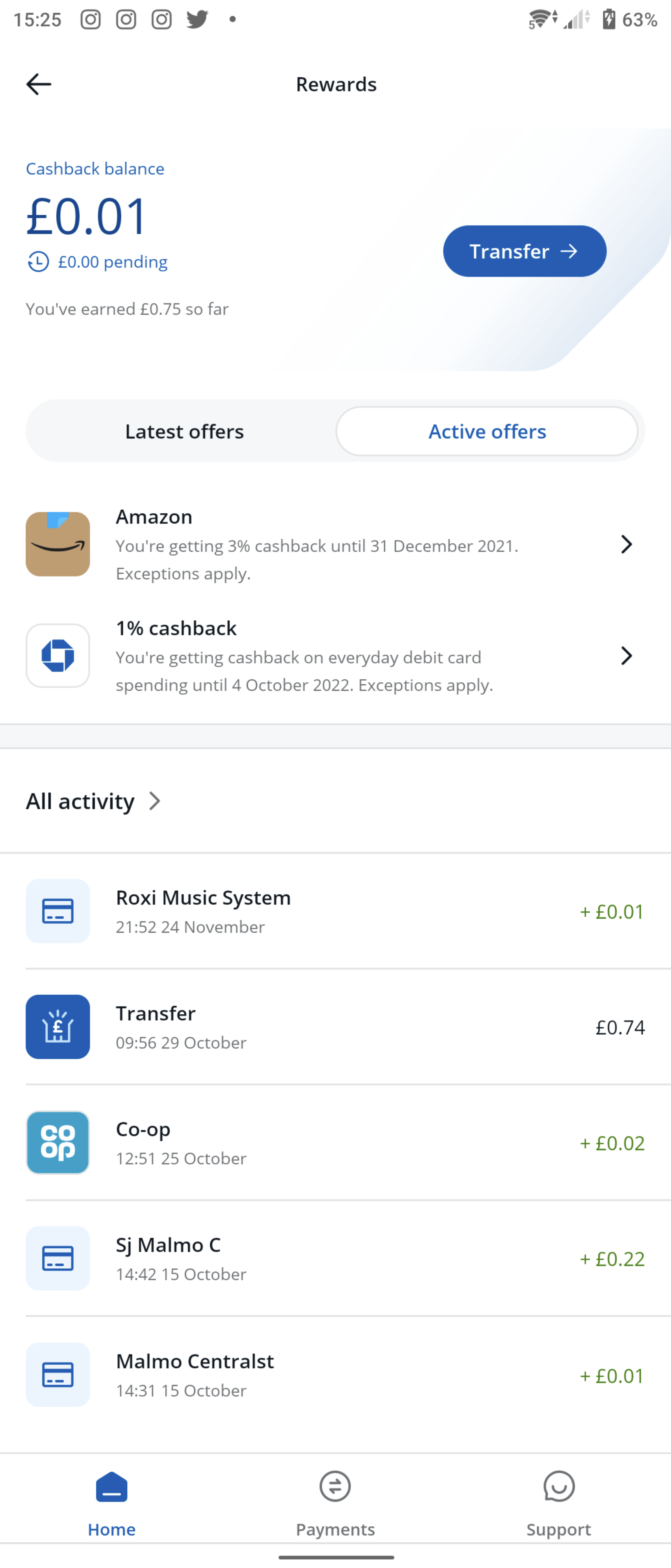
Task: Expand the 1% cashback offer chevron
Action: coord(626,655)
